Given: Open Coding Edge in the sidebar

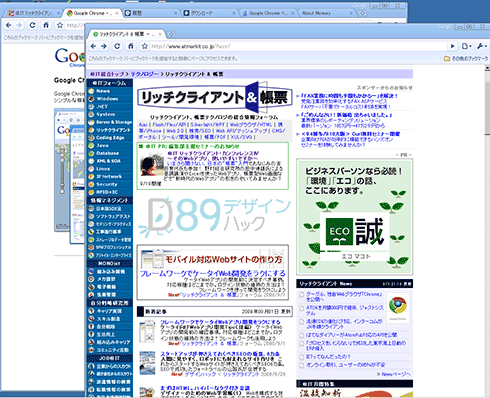Looking at the screenshot, I should click(x=110, y=138).
